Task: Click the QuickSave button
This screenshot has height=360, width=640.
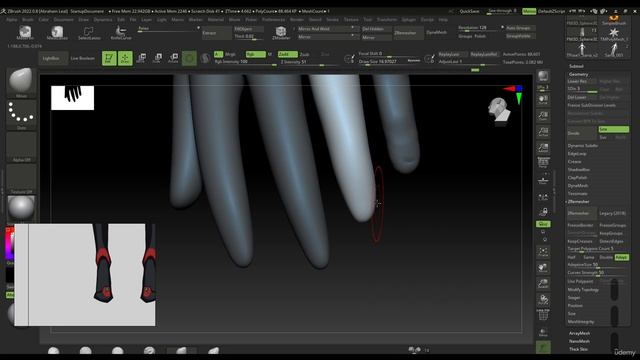Action: point(469,11)
